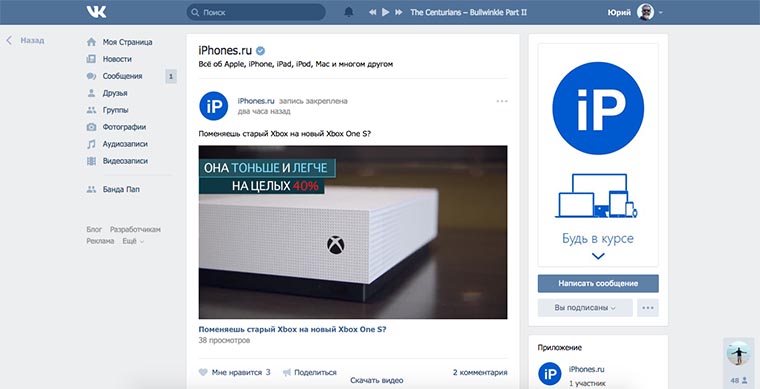Open the verified checkmark beside iPhones.ru

pos(260,50)
